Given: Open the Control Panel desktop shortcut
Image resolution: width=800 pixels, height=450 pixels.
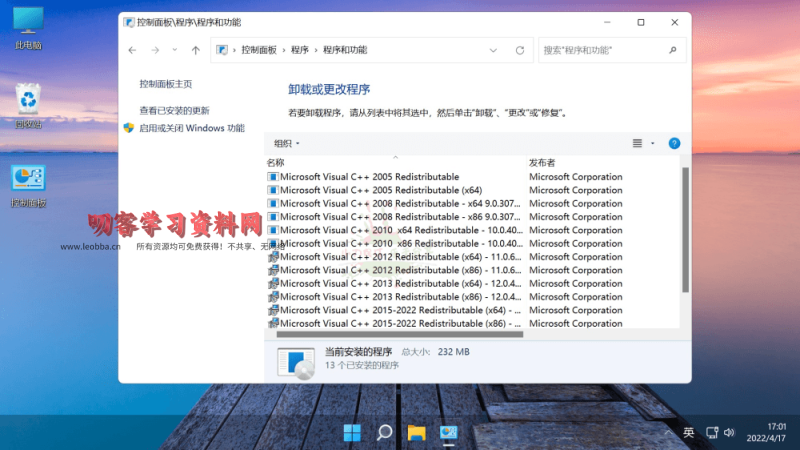Looking at the screenshot, I should coord(28,186).
